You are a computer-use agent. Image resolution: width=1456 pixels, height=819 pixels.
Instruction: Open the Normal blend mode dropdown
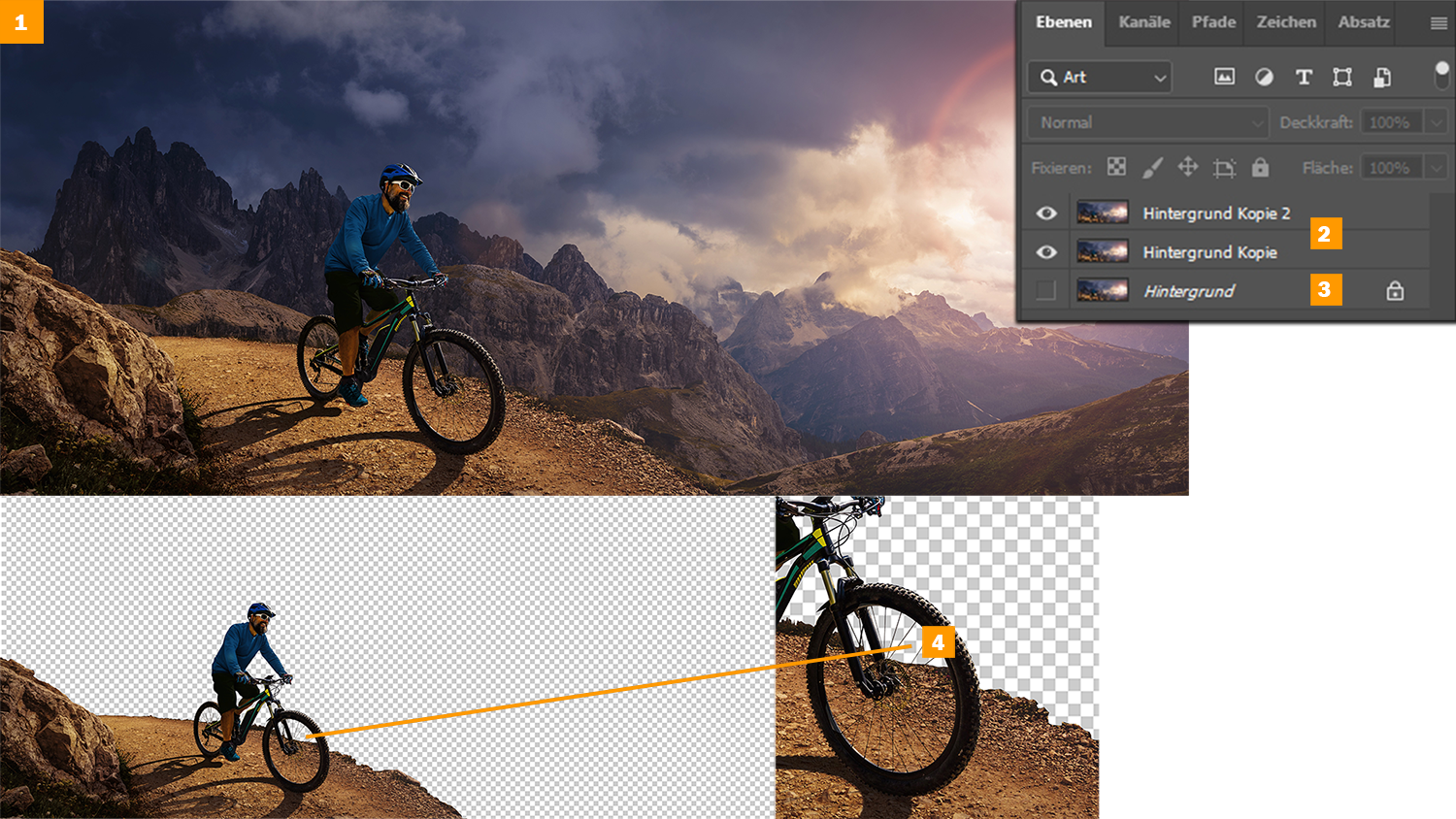coord(1148,122)
